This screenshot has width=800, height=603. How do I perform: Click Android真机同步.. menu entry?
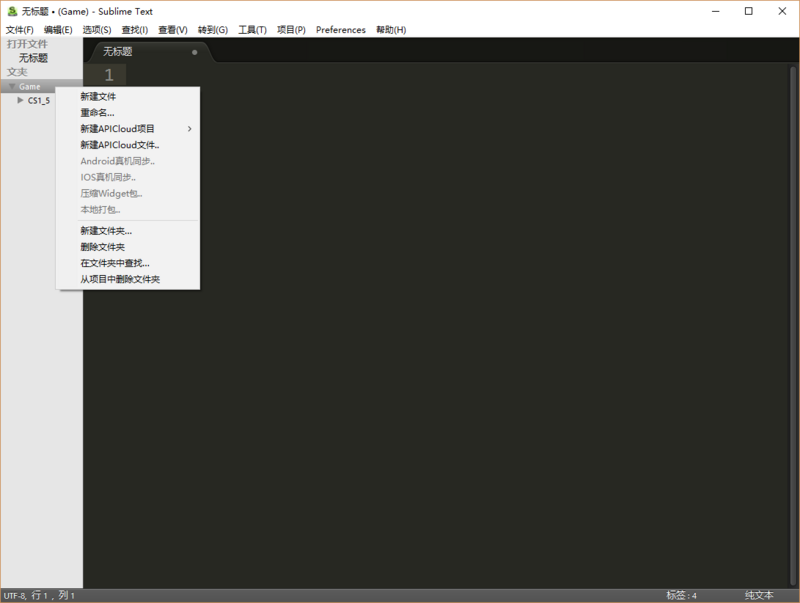click(128, 161)
